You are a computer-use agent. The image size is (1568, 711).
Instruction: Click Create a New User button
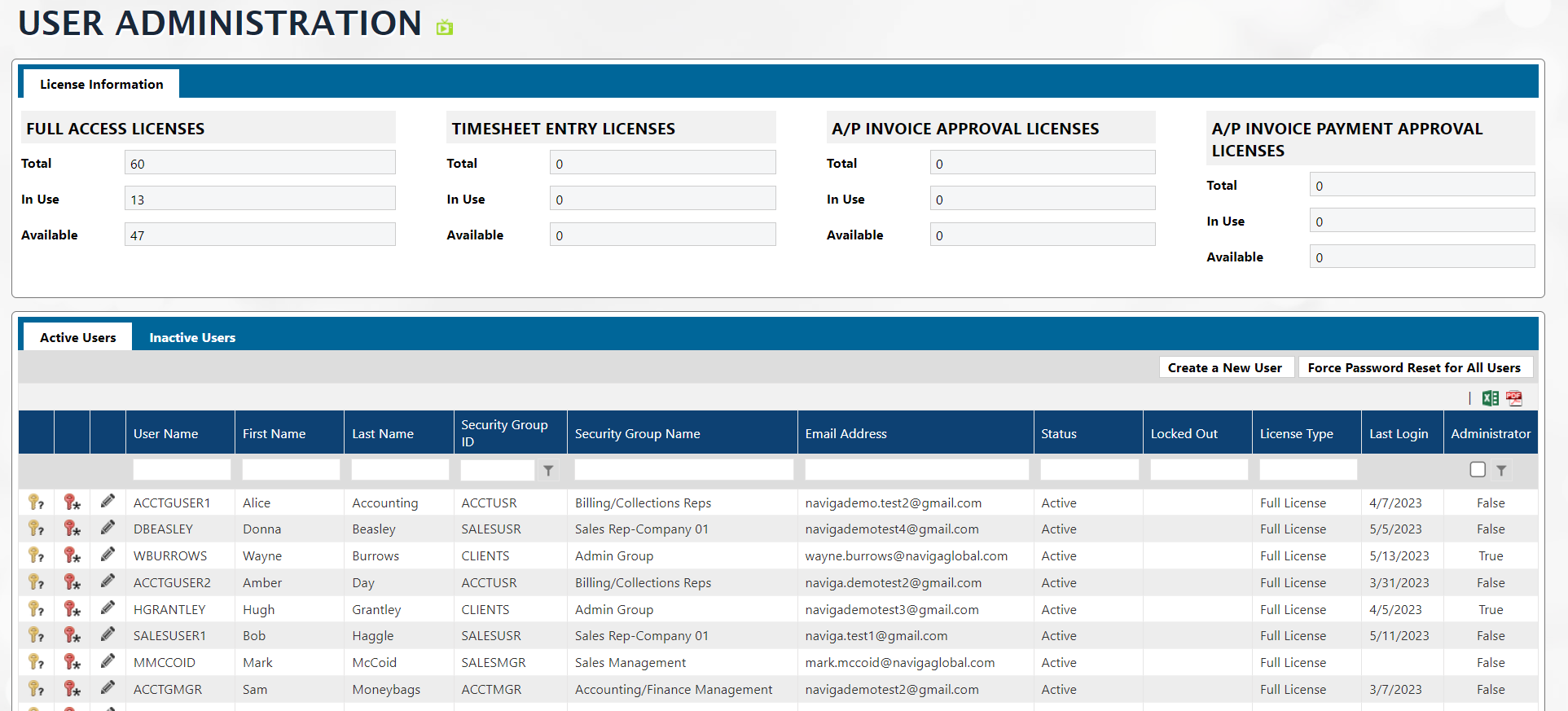click(x=1224, y=367)
